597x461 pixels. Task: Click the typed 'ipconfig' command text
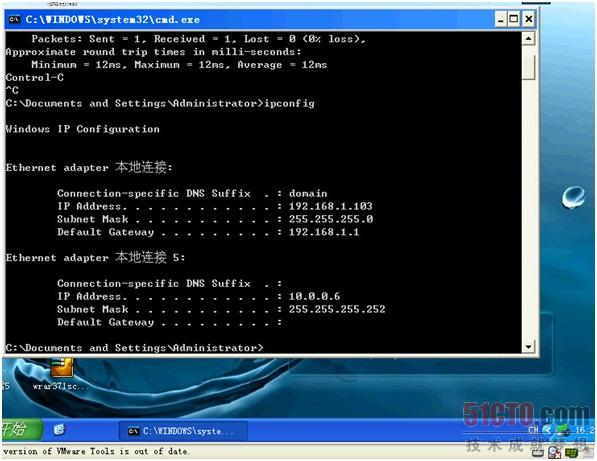pos(290,104)
